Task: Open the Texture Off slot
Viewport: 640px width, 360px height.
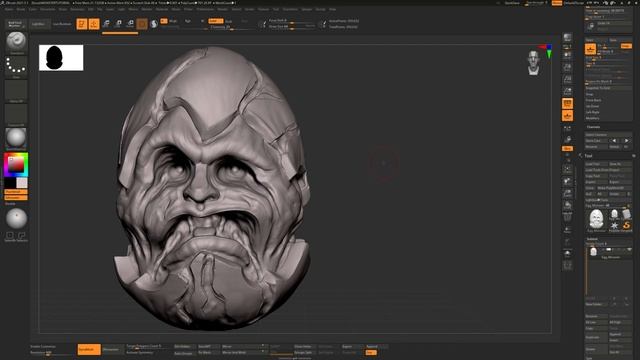Action: tap(16, 114)
